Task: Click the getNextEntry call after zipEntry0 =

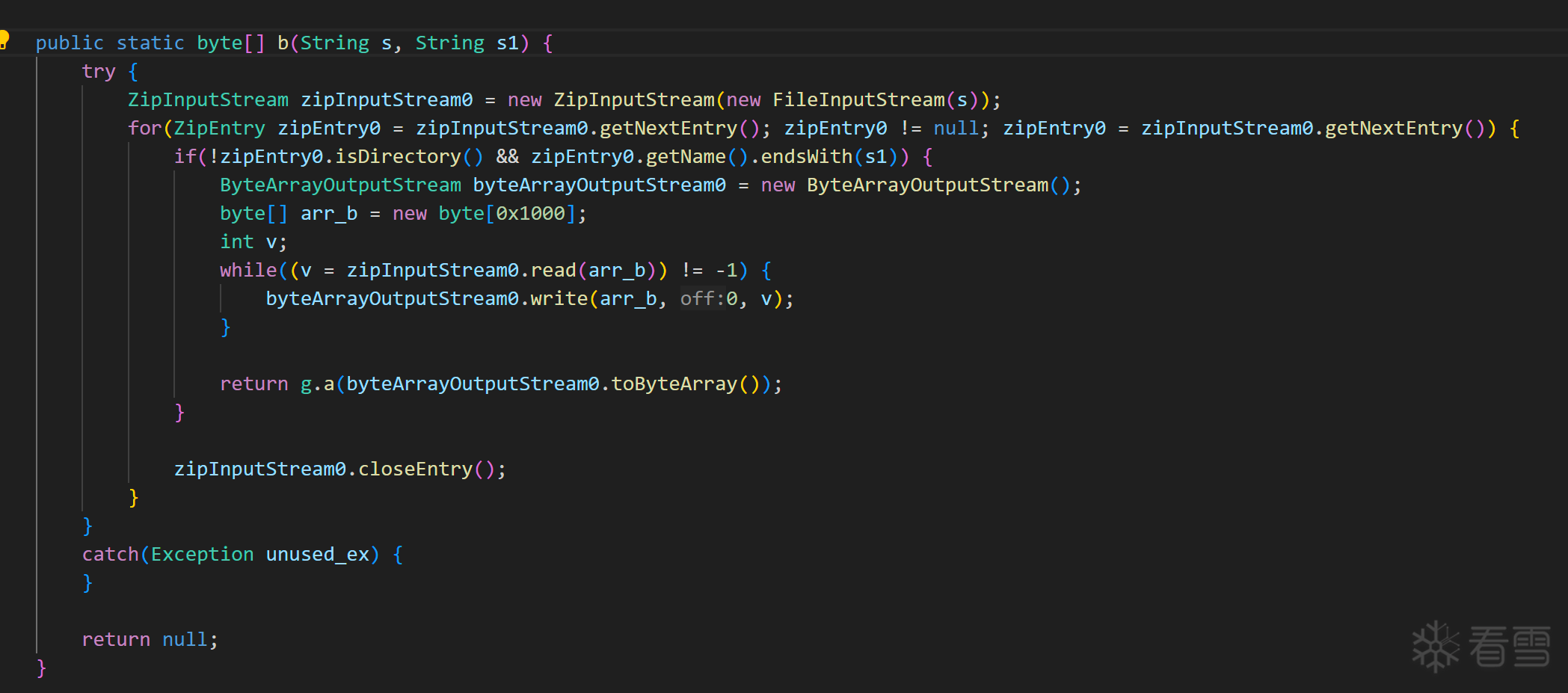Action: click(1394, 129)
